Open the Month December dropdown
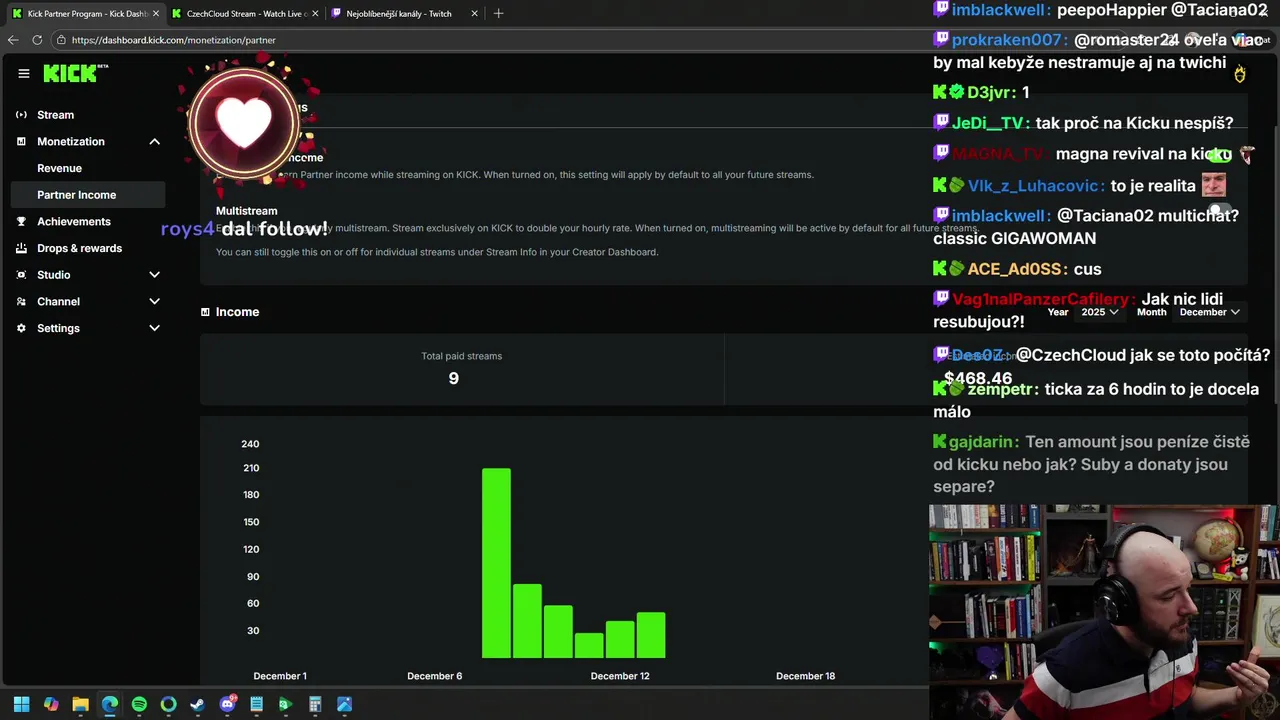Screen dimensions: 1280x720 pos(1210,312)
